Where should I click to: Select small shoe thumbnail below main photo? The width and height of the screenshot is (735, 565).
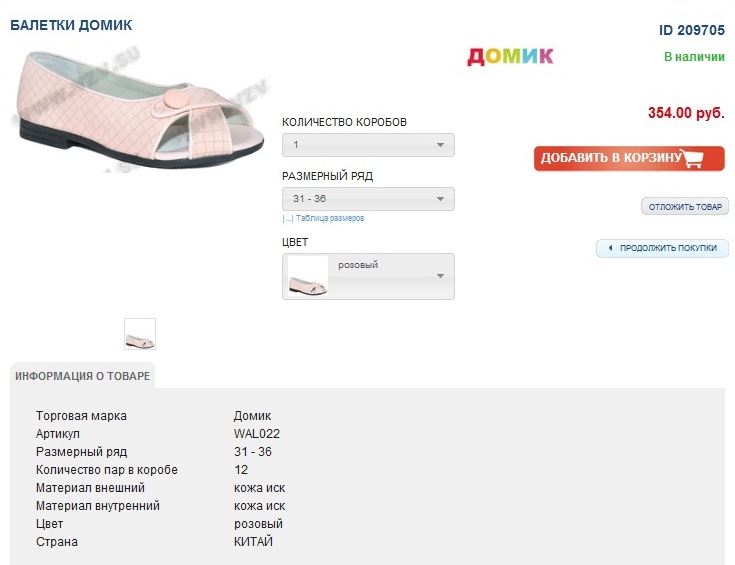click(x=140, y=334)
